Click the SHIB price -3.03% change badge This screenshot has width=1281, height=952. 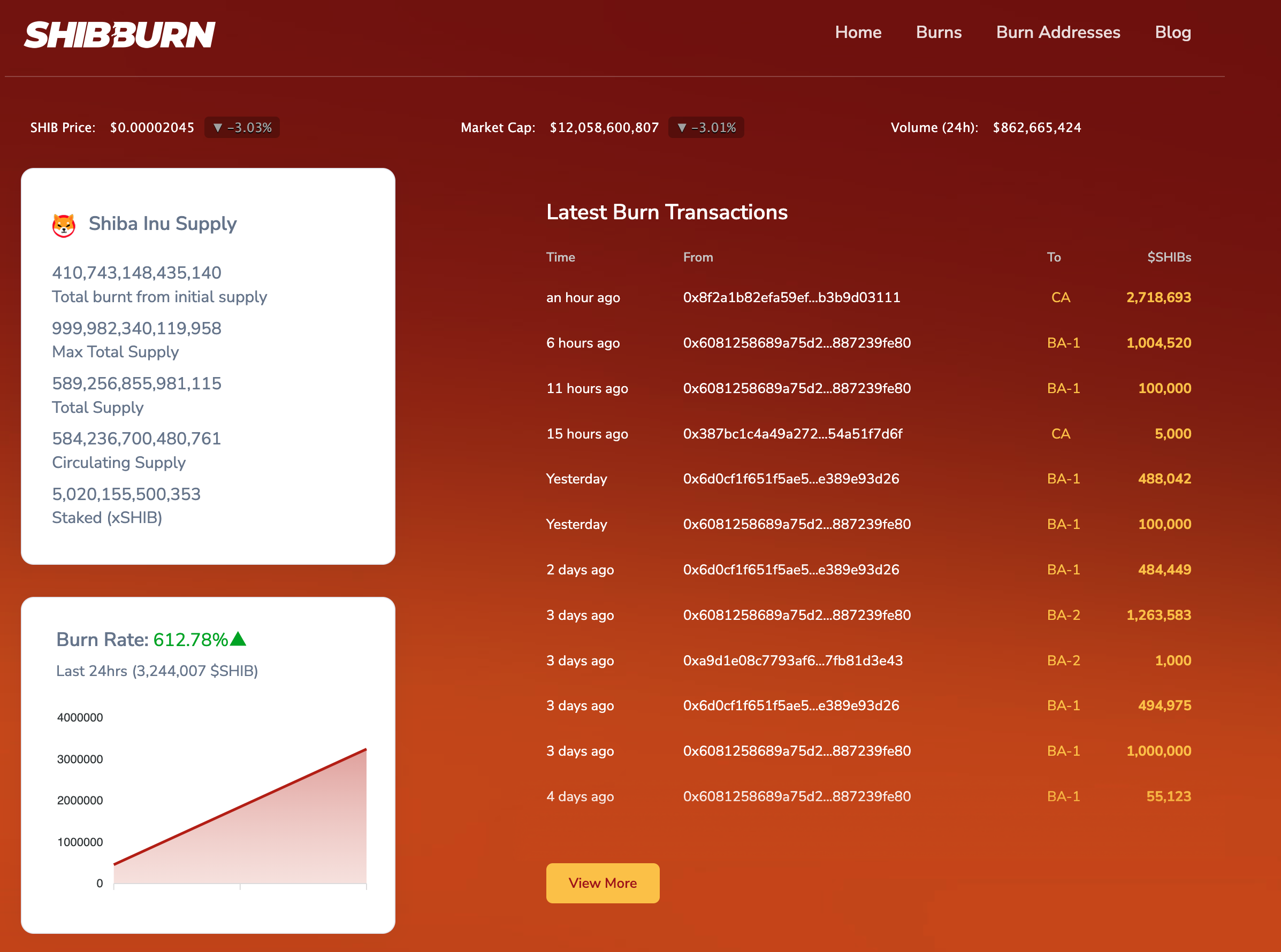coord(242,127)
